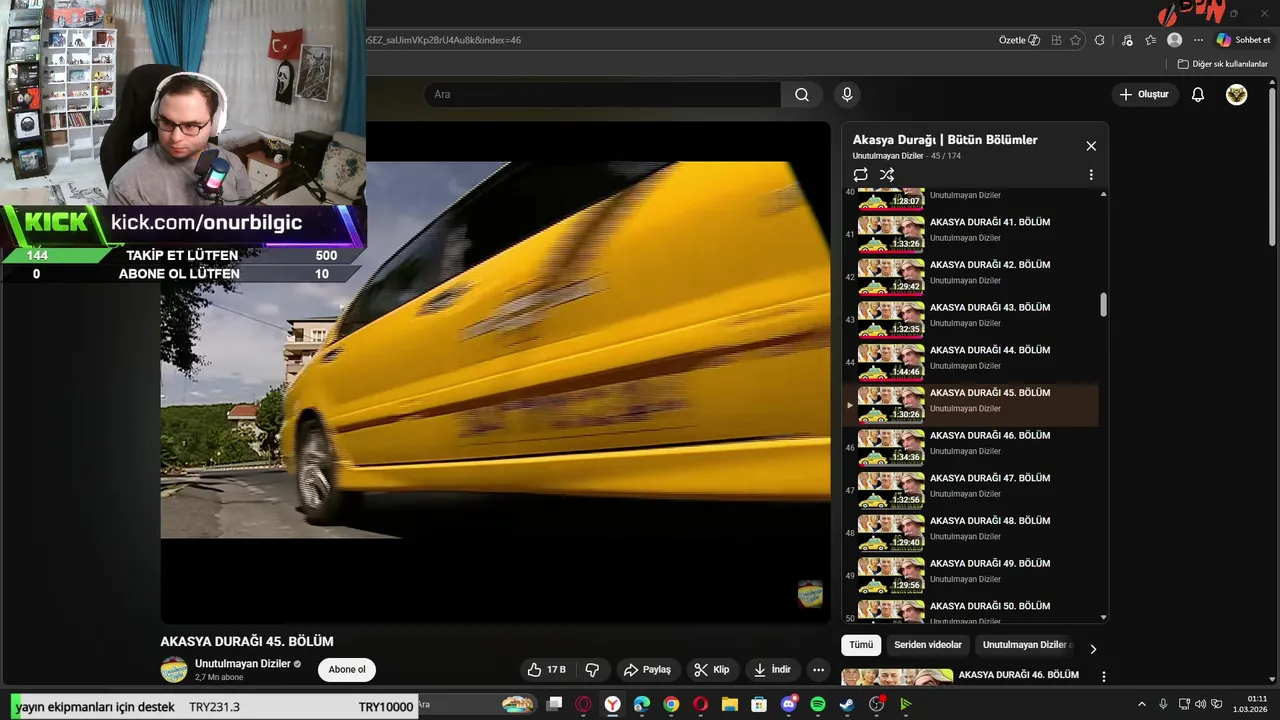Click the YouTube search magnifier button

pos(802,94)
